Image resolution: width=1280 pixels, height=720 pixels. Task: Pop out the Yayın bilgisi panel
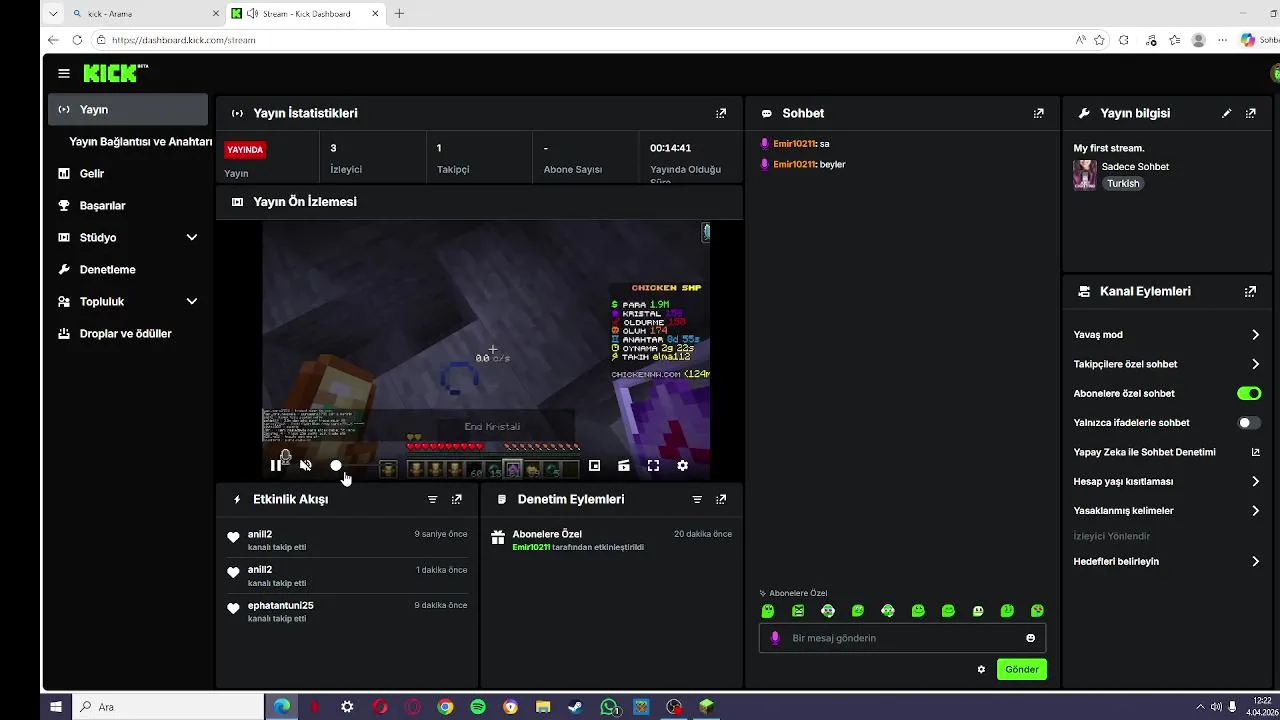(1250, 114)
